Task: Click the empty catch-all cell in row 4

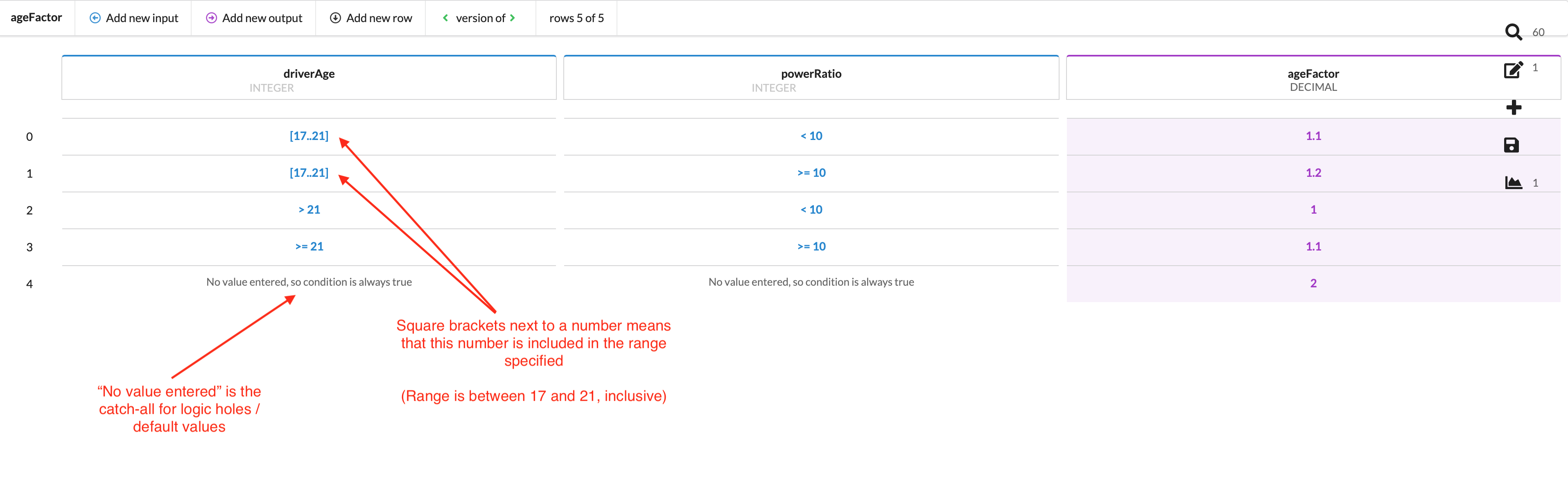Action: pos(309,282)
